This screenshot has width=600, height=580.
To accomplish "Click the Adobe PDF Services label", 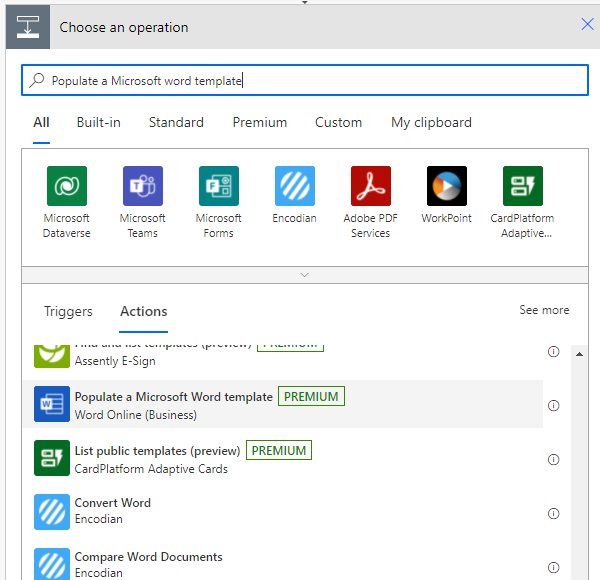I will pyautogui.click(x=370, y=226).
